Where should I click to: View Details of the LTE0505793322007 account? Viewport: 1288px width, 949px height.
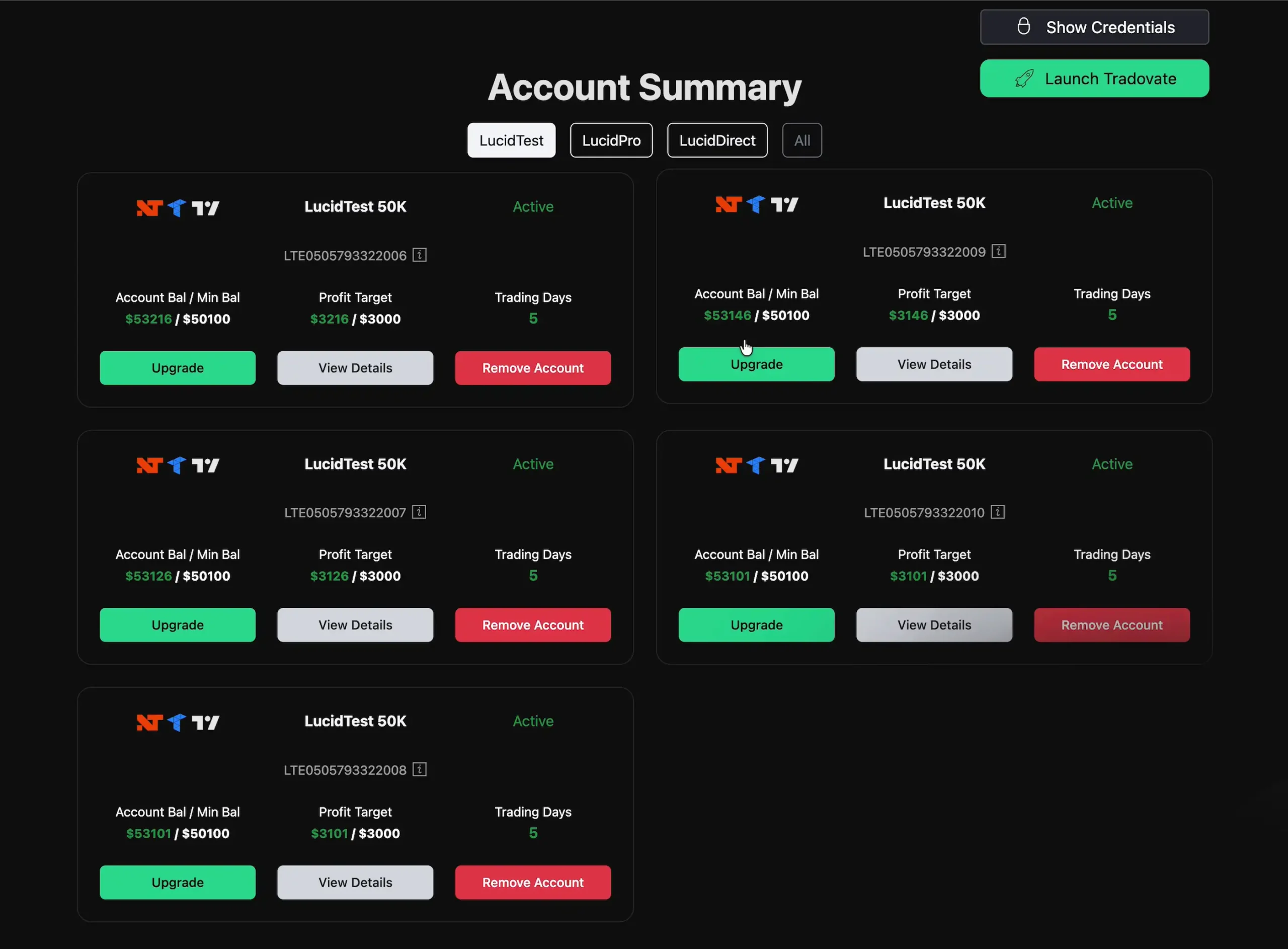coord(355,624)
